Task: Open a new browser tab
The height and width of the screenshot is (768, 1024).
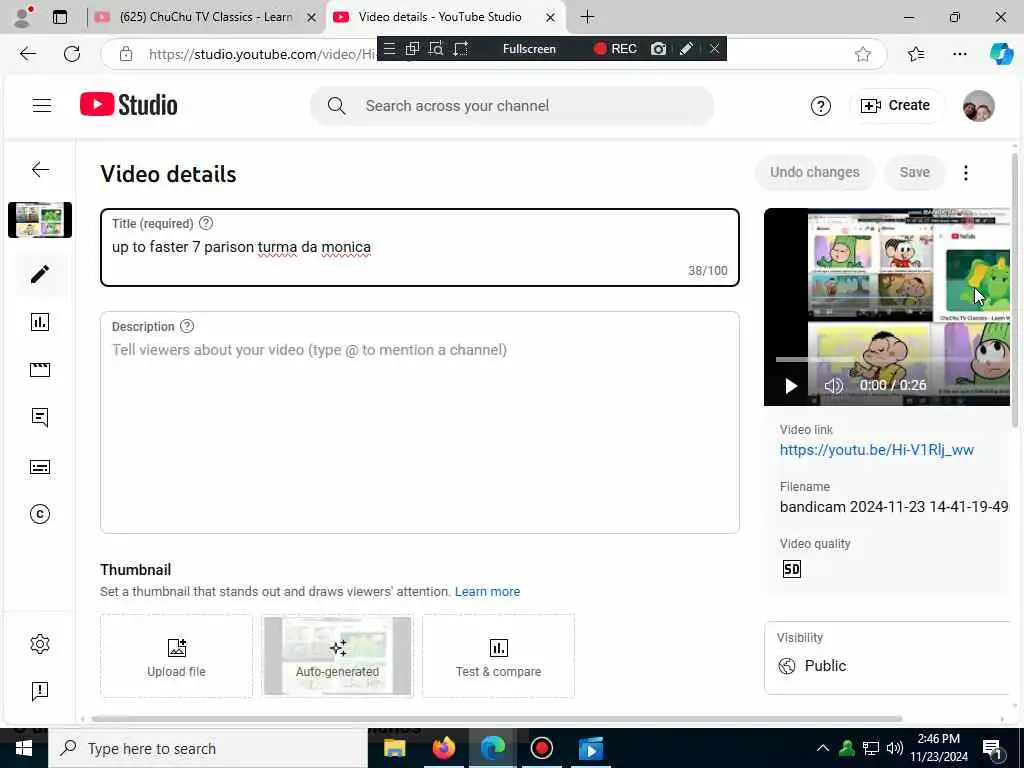Action: tap(587, 17)
